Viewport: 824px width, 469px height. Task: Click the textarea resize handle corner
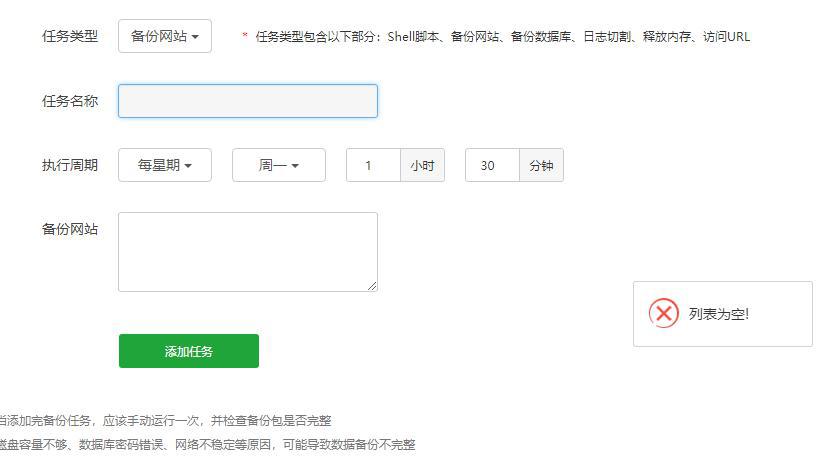click(372, 286)
